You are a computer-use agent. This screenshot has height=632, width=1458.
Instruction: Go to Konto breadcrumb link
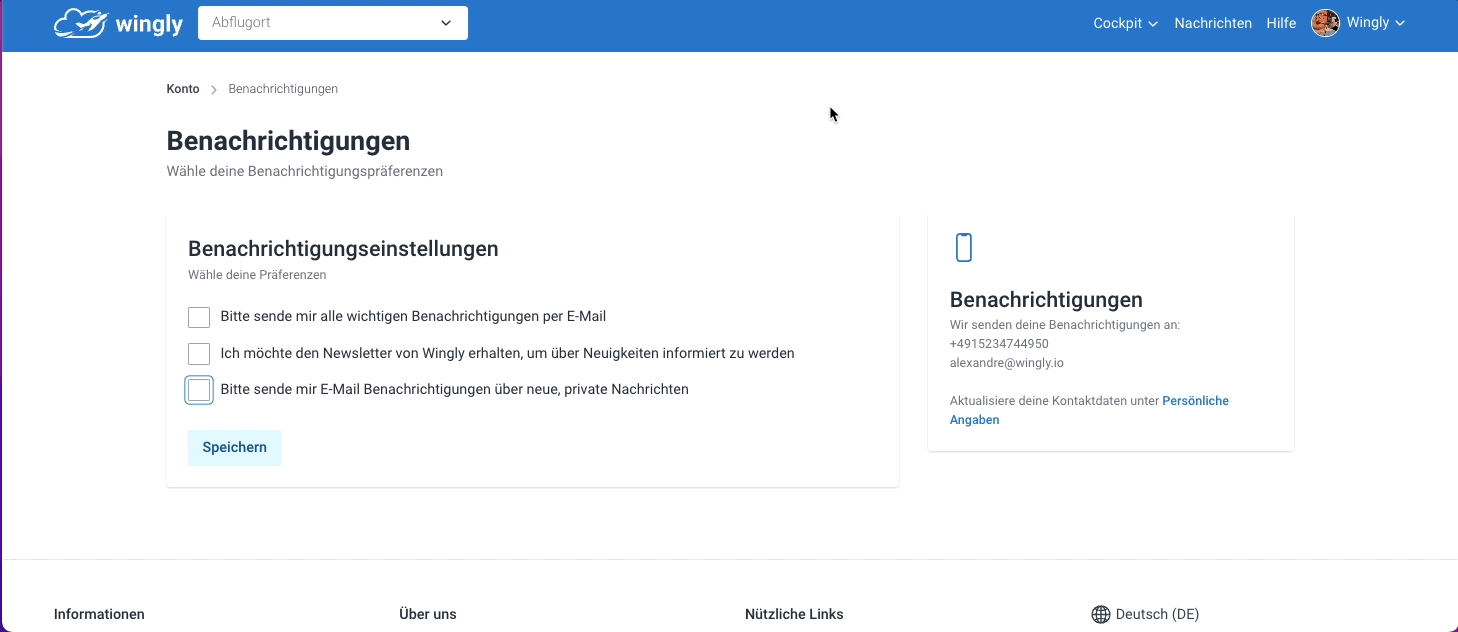pos(183,89)
